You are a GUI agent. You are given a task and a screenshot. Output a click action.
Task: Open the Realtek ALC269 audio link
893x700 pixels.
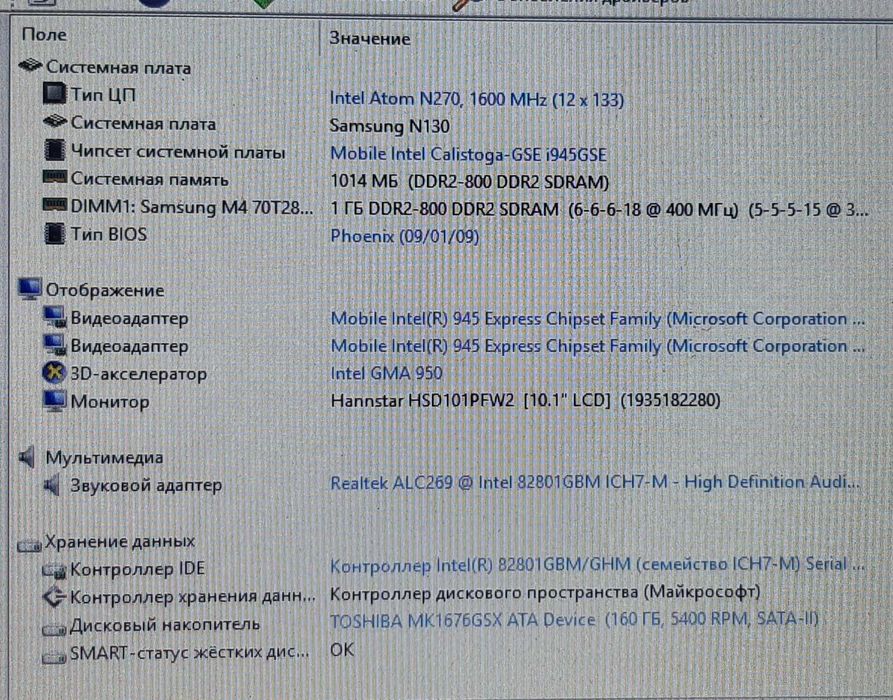[595, 482]
